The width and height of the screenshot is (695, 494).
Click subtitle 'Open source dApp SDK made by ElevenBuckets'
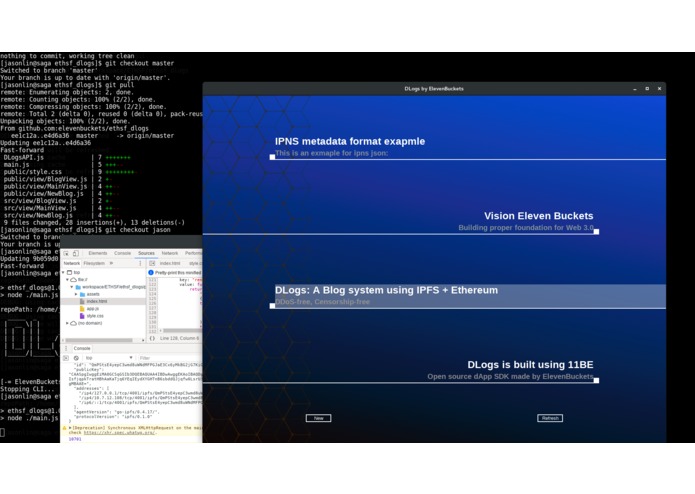(x=510, y=377)
